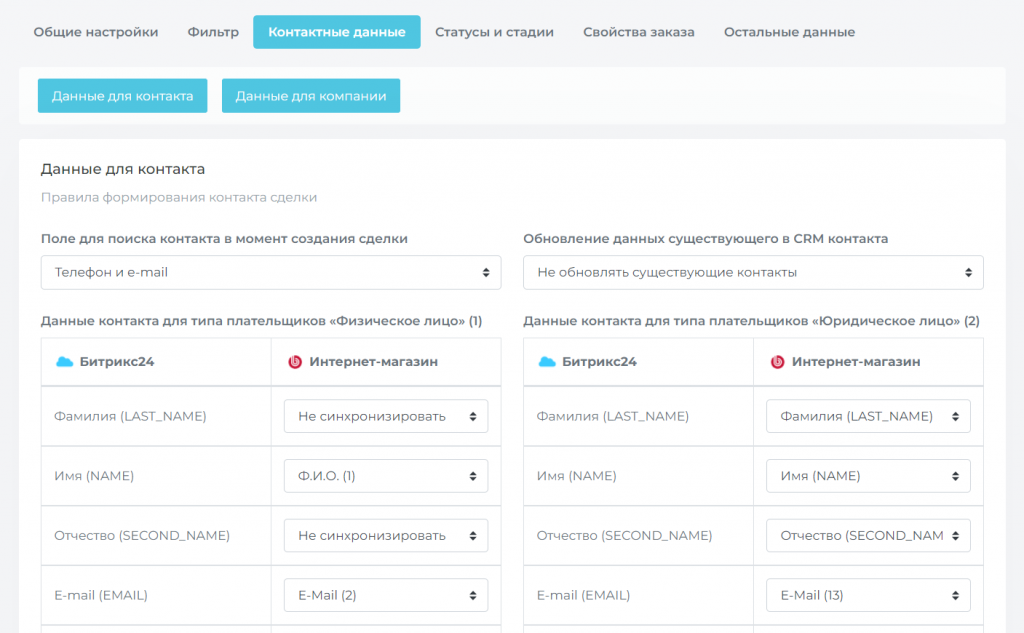Click label Обновление данных существующего в CRM контакта
Viewport: 1024px width, 633px height.
pos(706,239)
